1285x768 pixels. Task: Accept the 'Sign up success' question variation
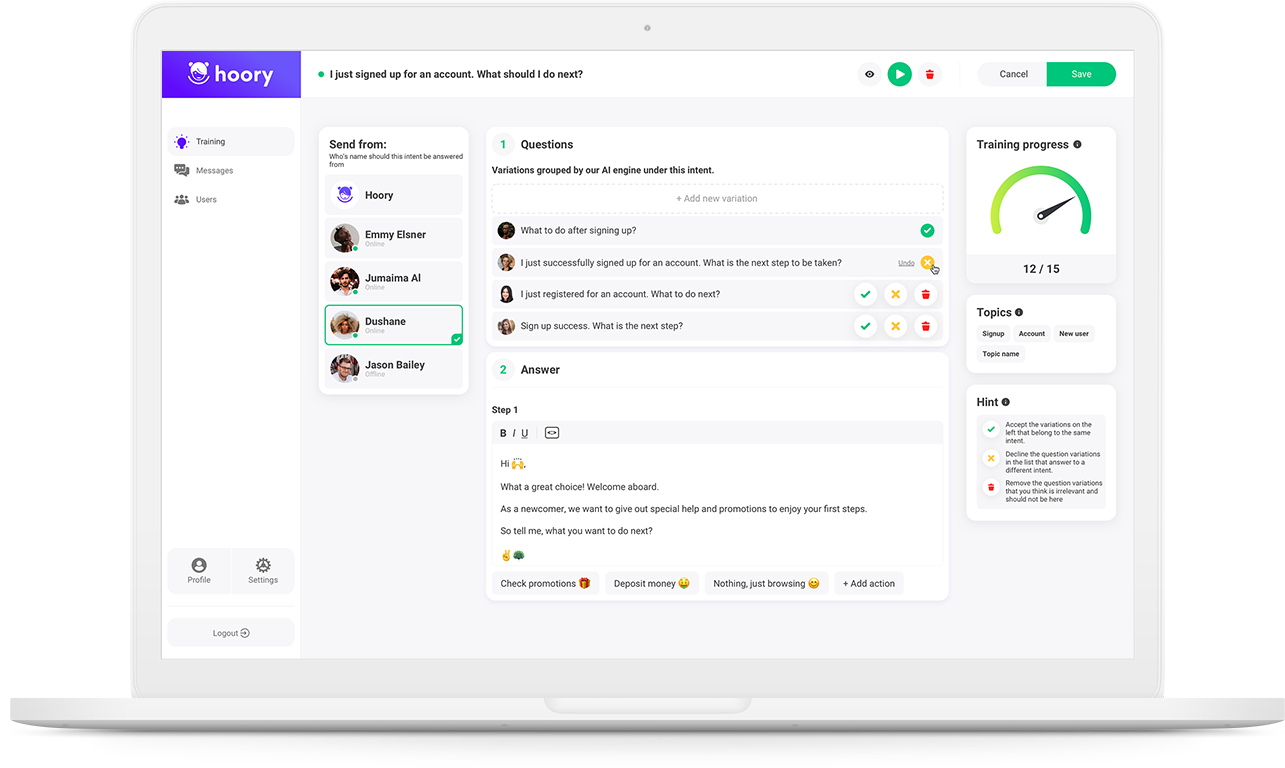pos(865,326)
